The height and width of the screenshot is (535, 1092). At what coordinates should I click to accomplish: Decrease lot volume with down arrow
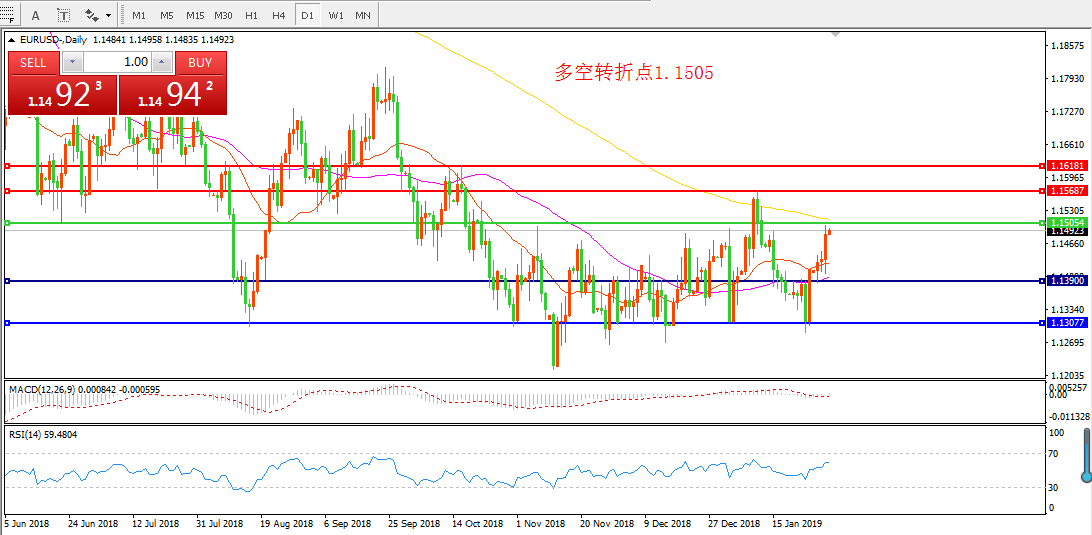click(x=72, y=62)
